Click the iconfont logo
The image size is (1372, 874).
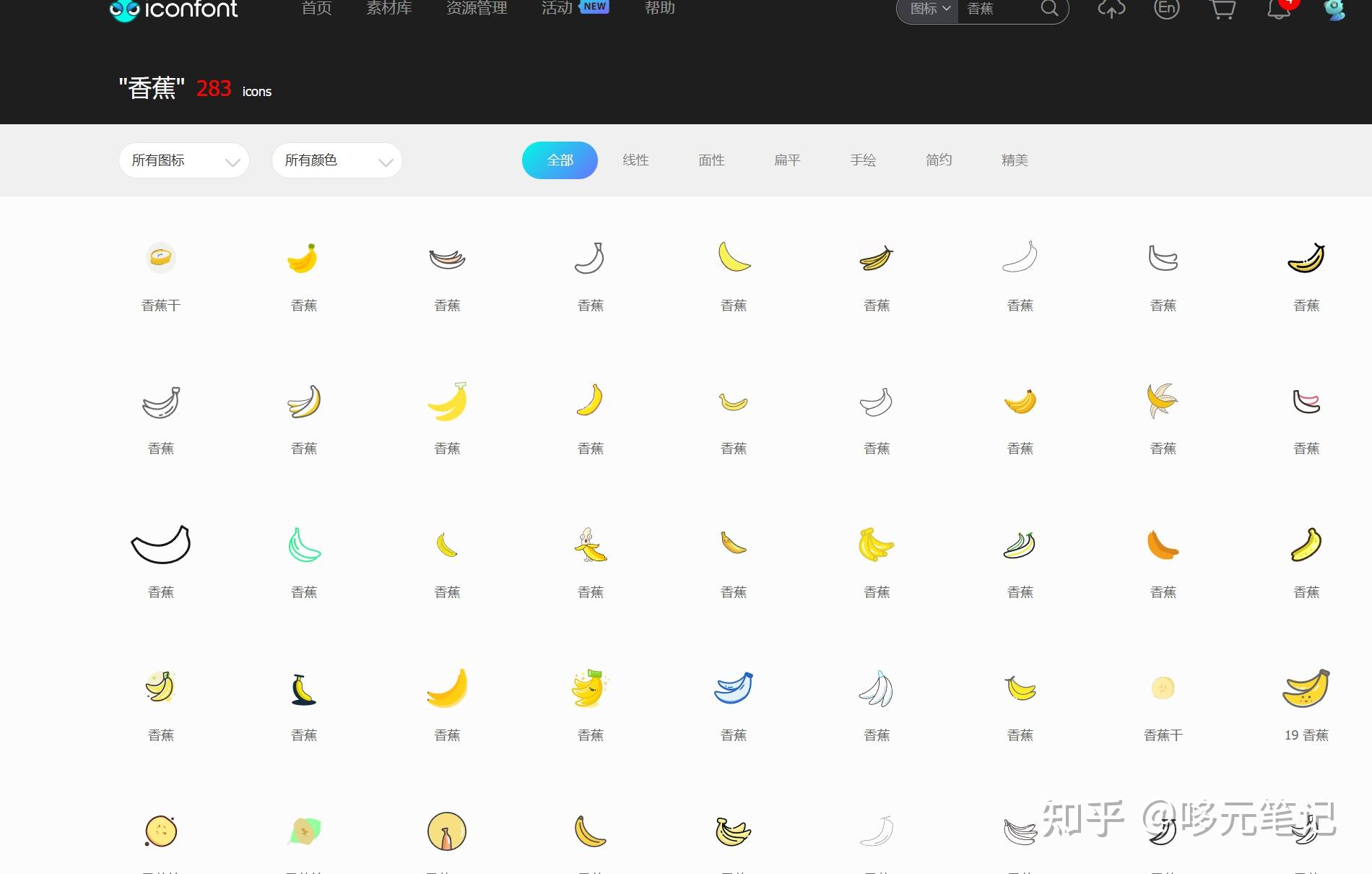(x=173, y=9)
